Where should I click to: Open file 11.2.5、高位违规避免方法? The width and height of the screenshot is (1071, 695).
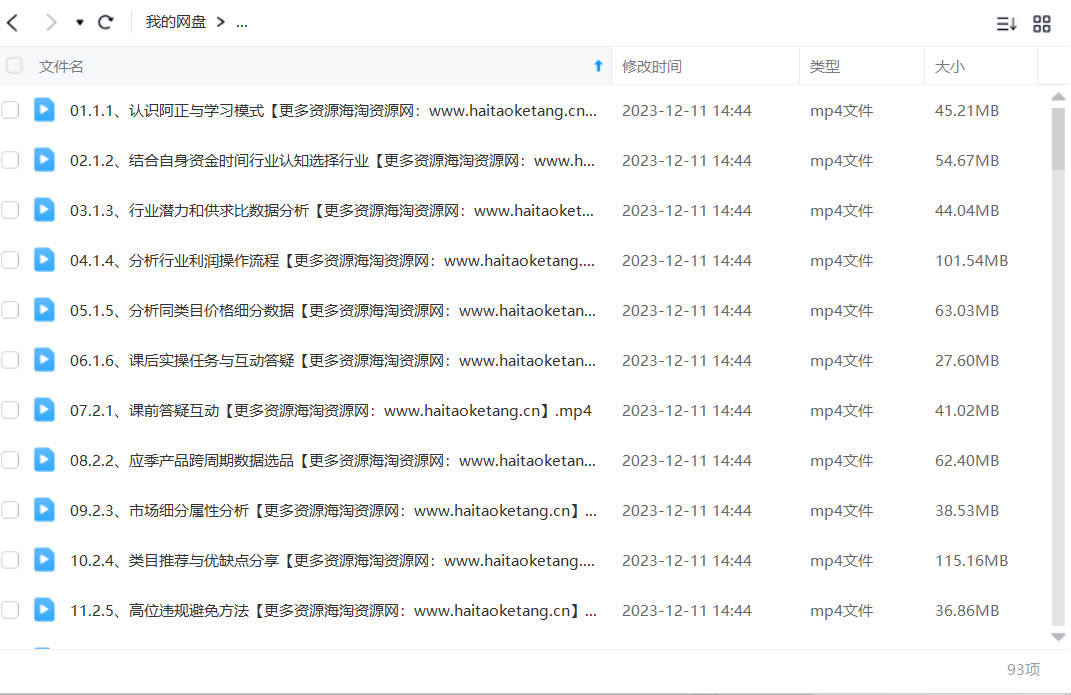333,610
